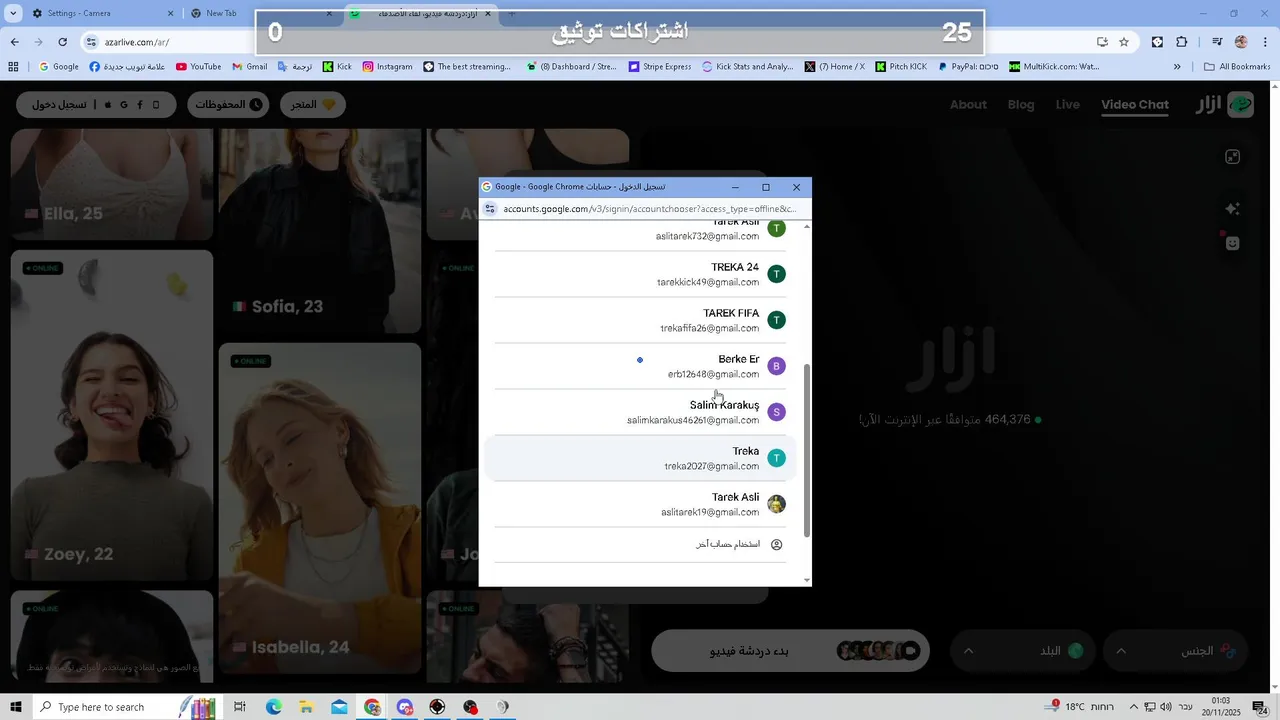The width and height of the screenshot is (1280, 720).
Task: Reload the page
Action: (x=62, y=42)
